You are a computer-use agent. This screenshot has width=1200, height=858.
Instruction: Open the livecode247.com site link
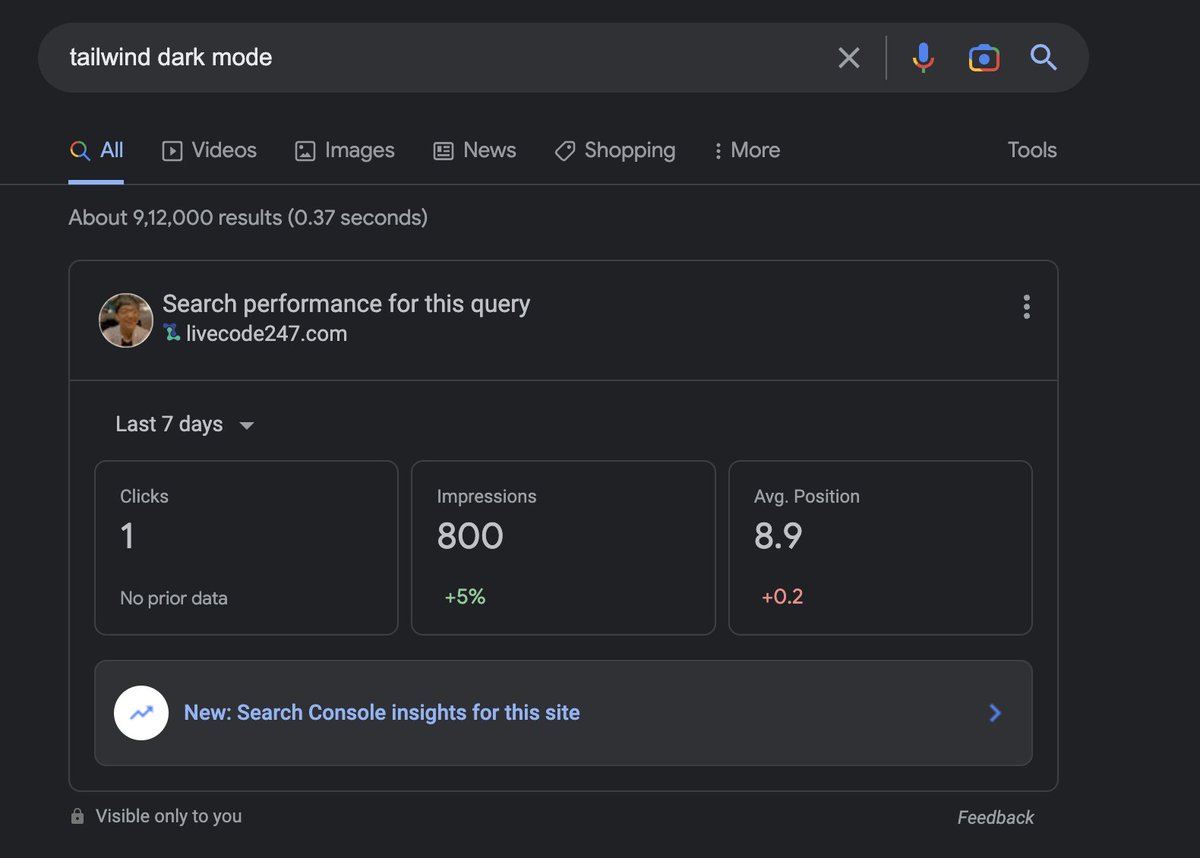coord(256,334)
